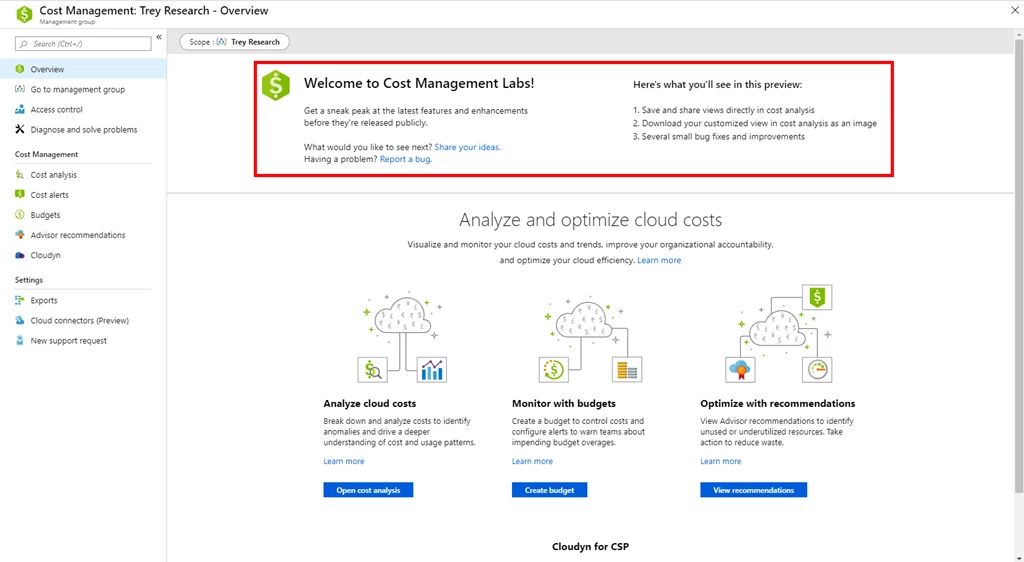The width and height of the screenshot is (1024, 562).
Task: Click Learn more under Analyze cloud costs
Action: 344,461
